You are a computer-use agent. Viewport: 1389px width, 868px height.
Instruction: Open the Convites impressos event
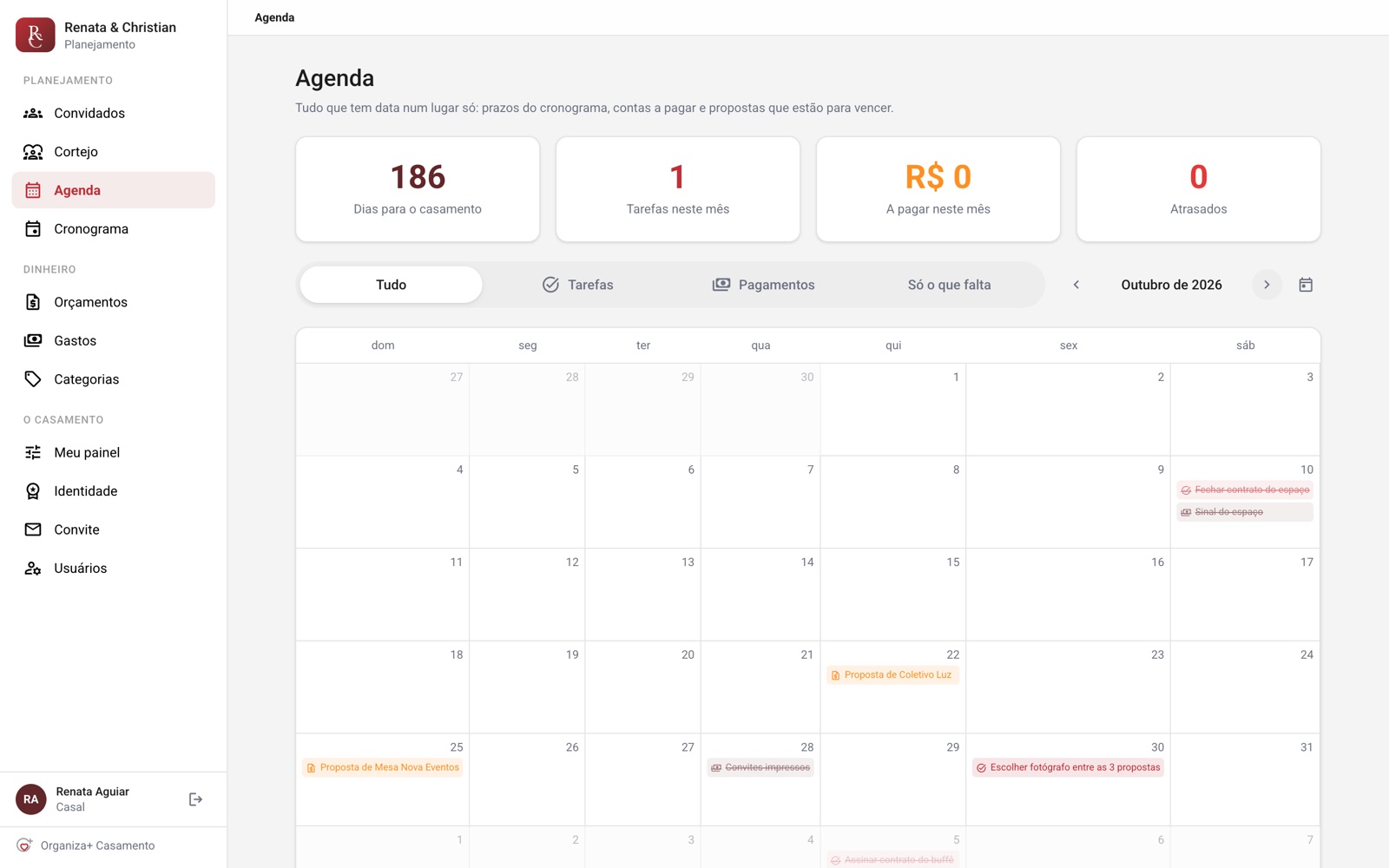760,767
